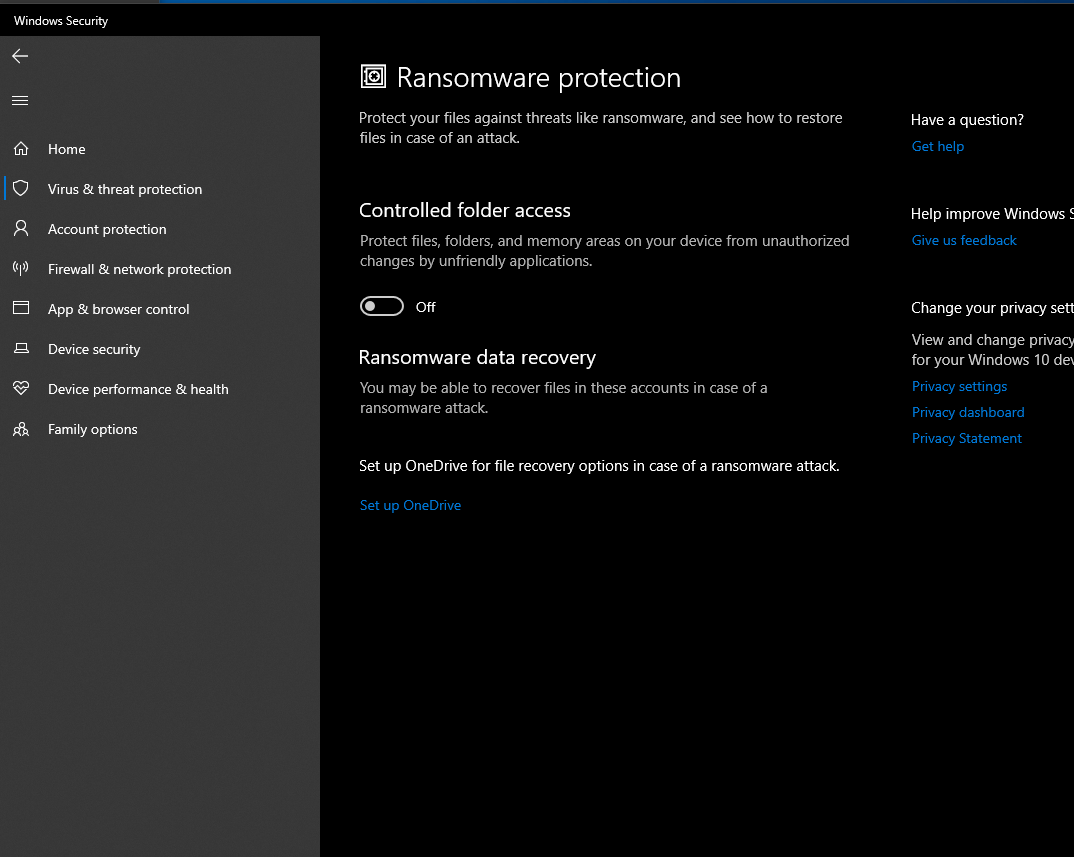Click the Family options people icon
This screenshot has height=857, width=1074.
point(20,429)
